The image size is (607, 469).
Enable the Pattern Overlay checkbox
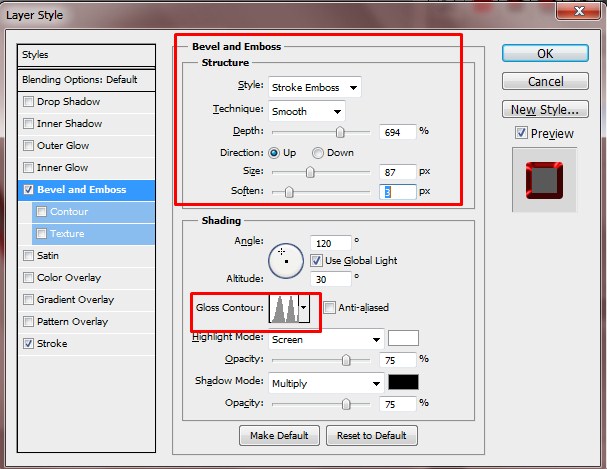[28, 322]
